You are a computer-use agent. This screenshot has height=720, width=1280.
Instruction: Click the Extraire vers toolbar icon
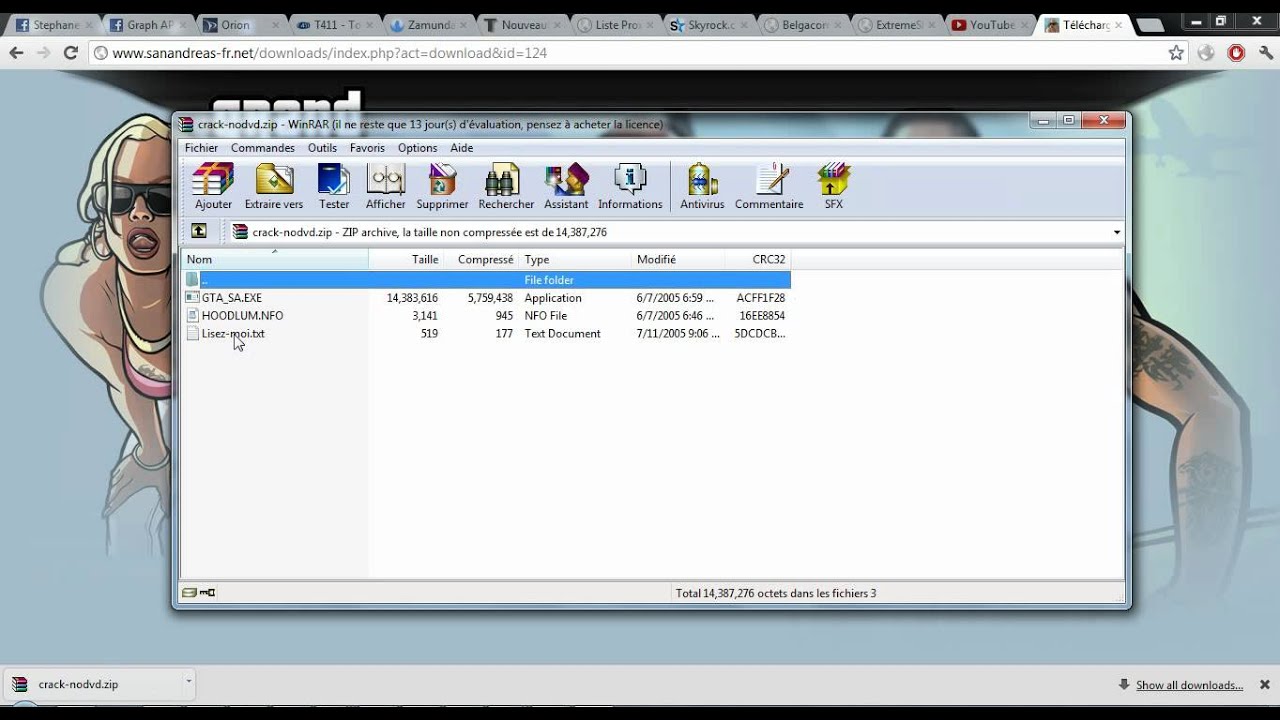pos(274,180)
